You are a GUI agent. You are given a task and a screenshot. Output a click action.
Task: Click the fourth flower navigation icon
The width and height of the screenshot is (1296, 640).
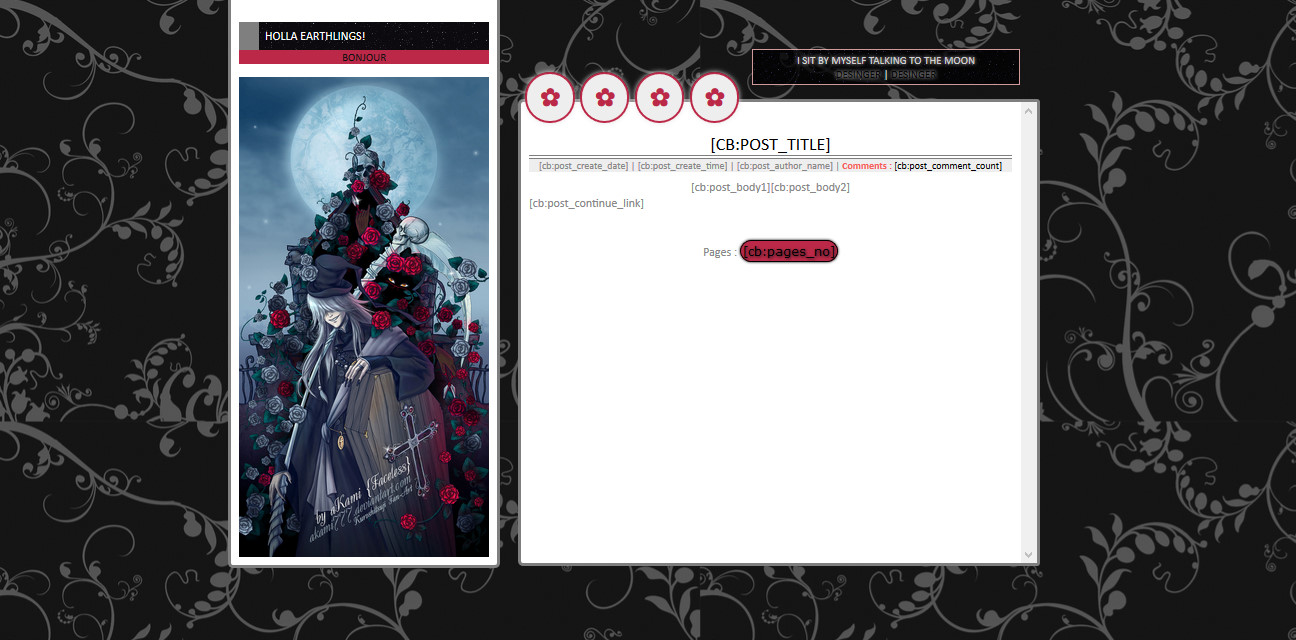click(x=714, y=98)
